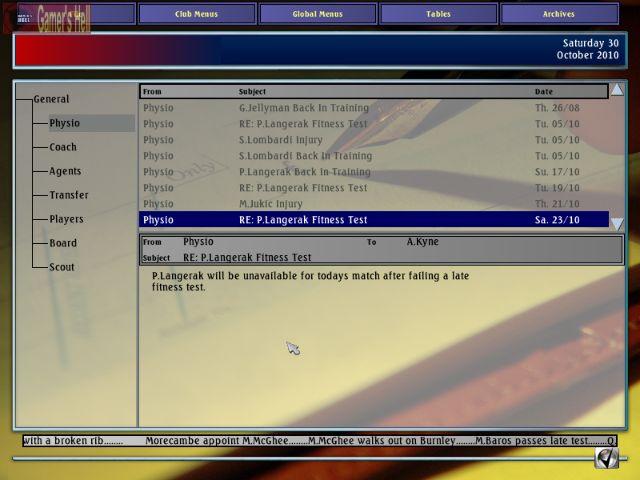Open the Transfer message category

[x=69, y=195]
